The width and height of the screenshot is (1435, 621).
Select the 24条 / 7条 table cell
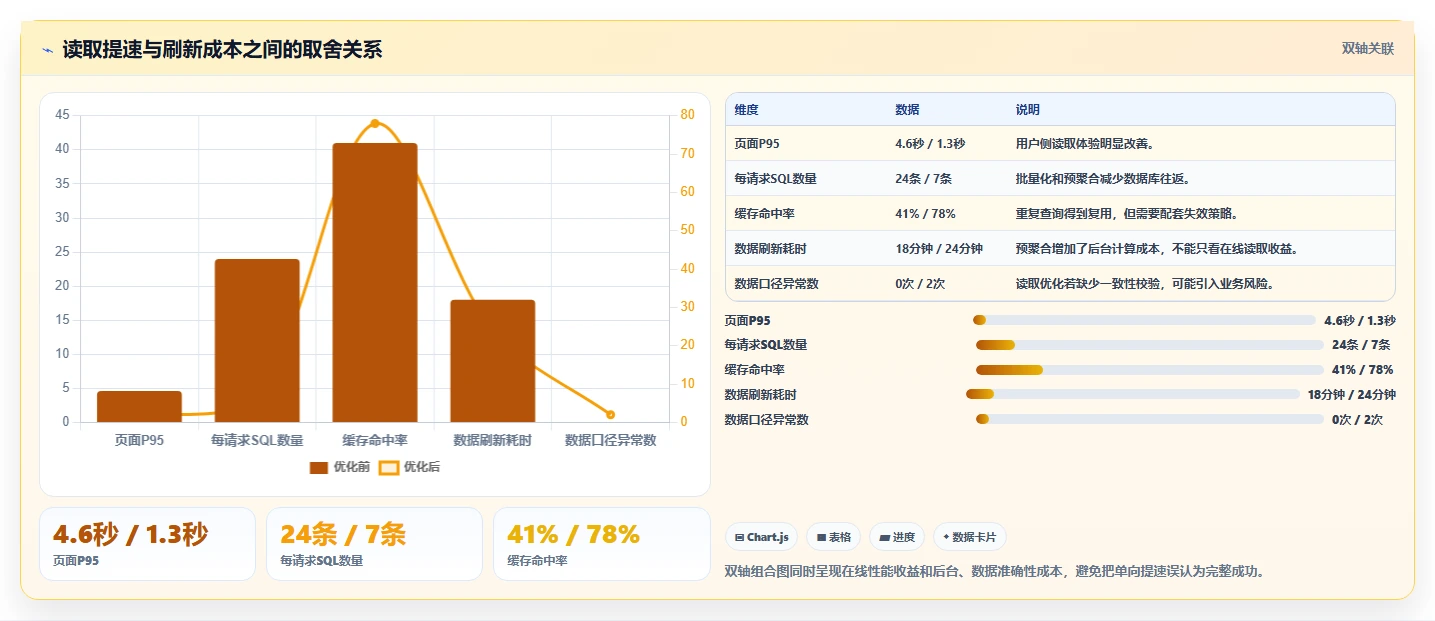tap(923, 179)
